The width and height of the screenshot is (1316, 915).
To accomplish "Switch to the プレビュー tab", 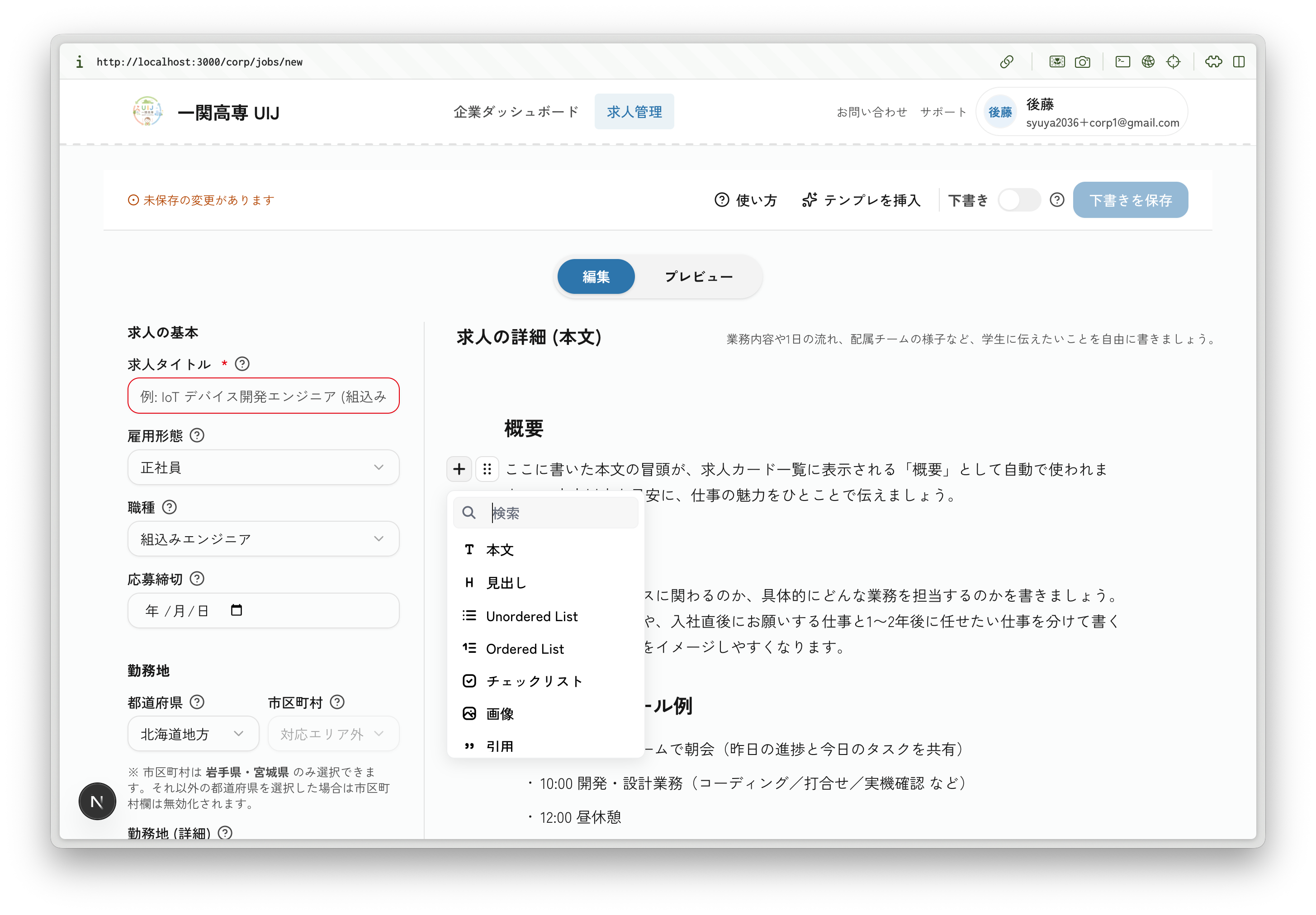I will click(x=698, y=277).
